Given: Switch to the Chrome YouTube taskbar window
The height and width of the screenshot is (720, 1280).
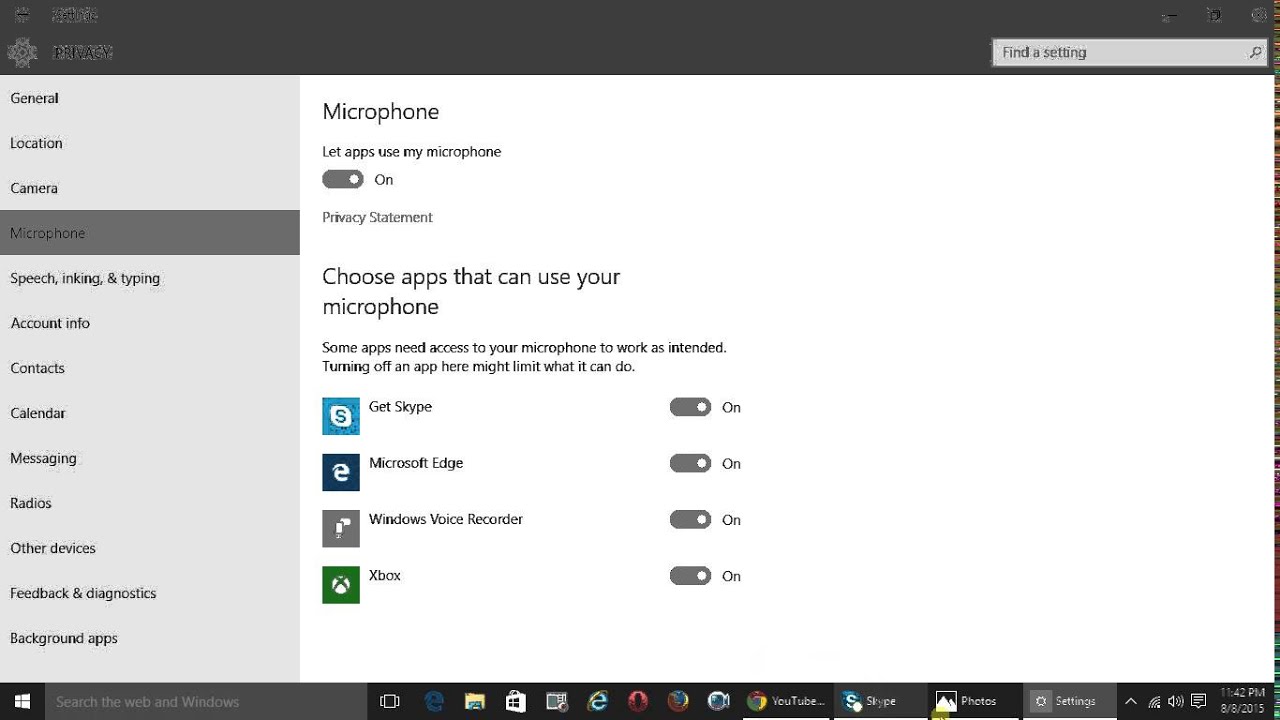Looking at the screenshot, I should pyautogui.click(x=786, y=701).
